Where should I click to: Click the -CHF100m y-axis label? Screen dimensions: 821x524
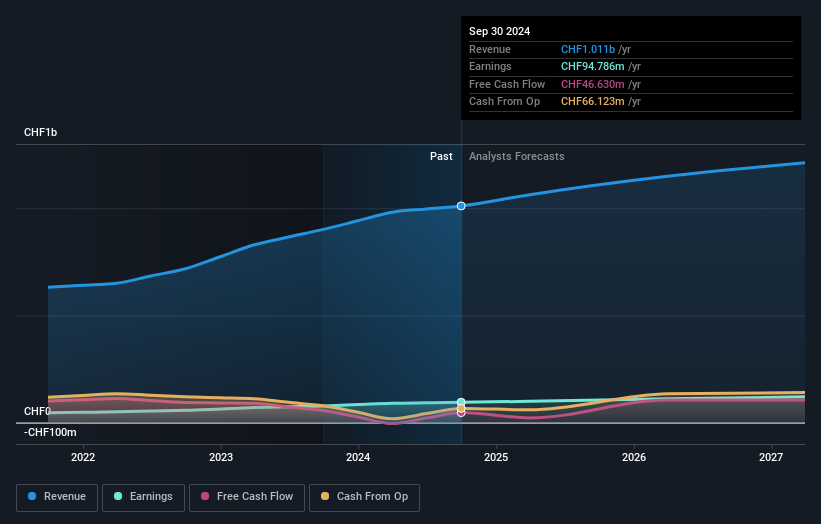50,432
